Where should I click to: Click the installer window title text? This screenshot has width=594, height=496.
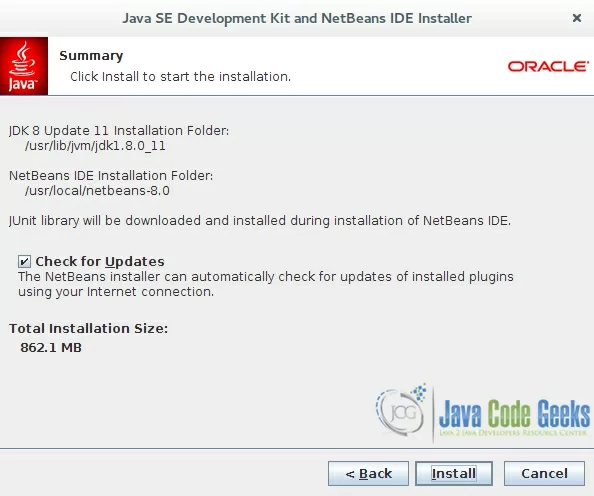[297, 18]
